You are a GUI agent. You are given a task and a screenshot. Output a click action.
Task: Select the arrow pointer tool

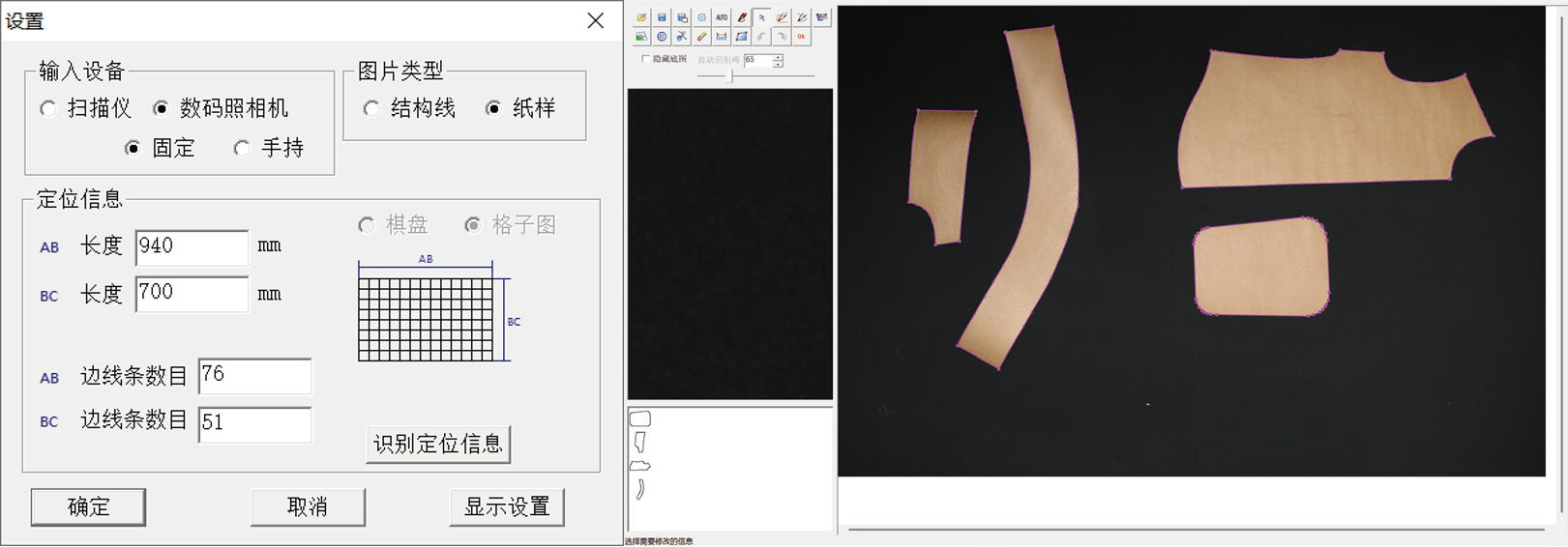[761, 17]
